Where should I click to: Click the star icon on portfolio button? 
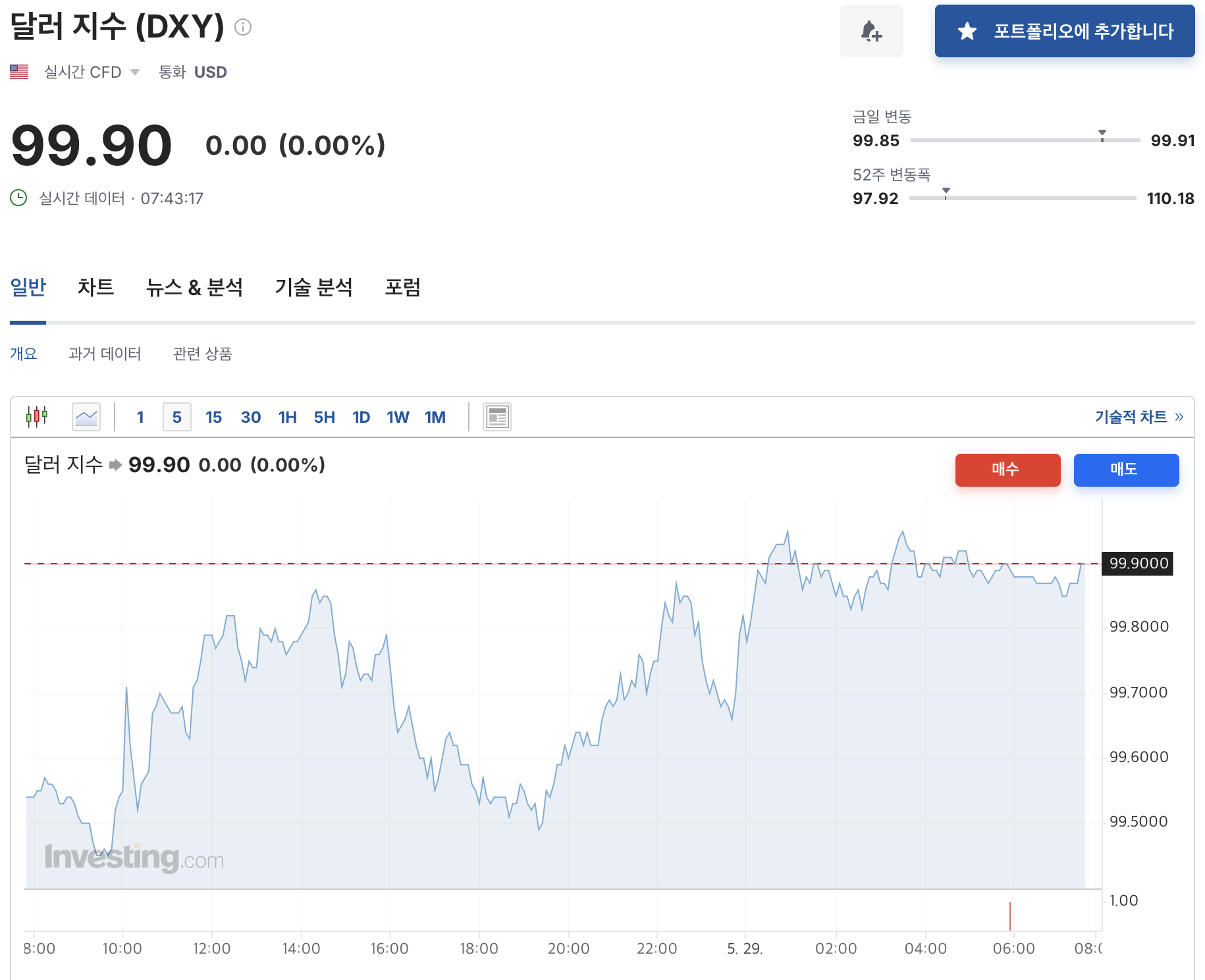967,31
